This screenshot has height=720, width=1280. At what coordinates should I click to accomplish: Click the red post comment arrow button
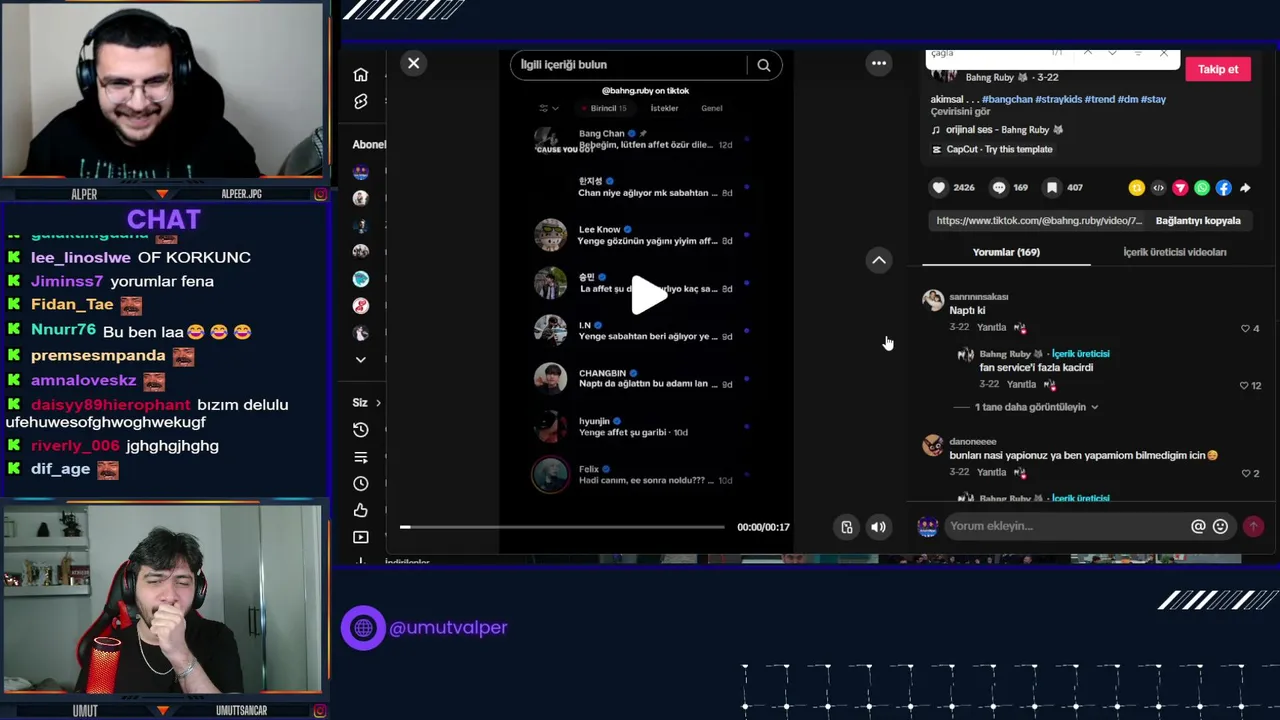click(1253, 526)
